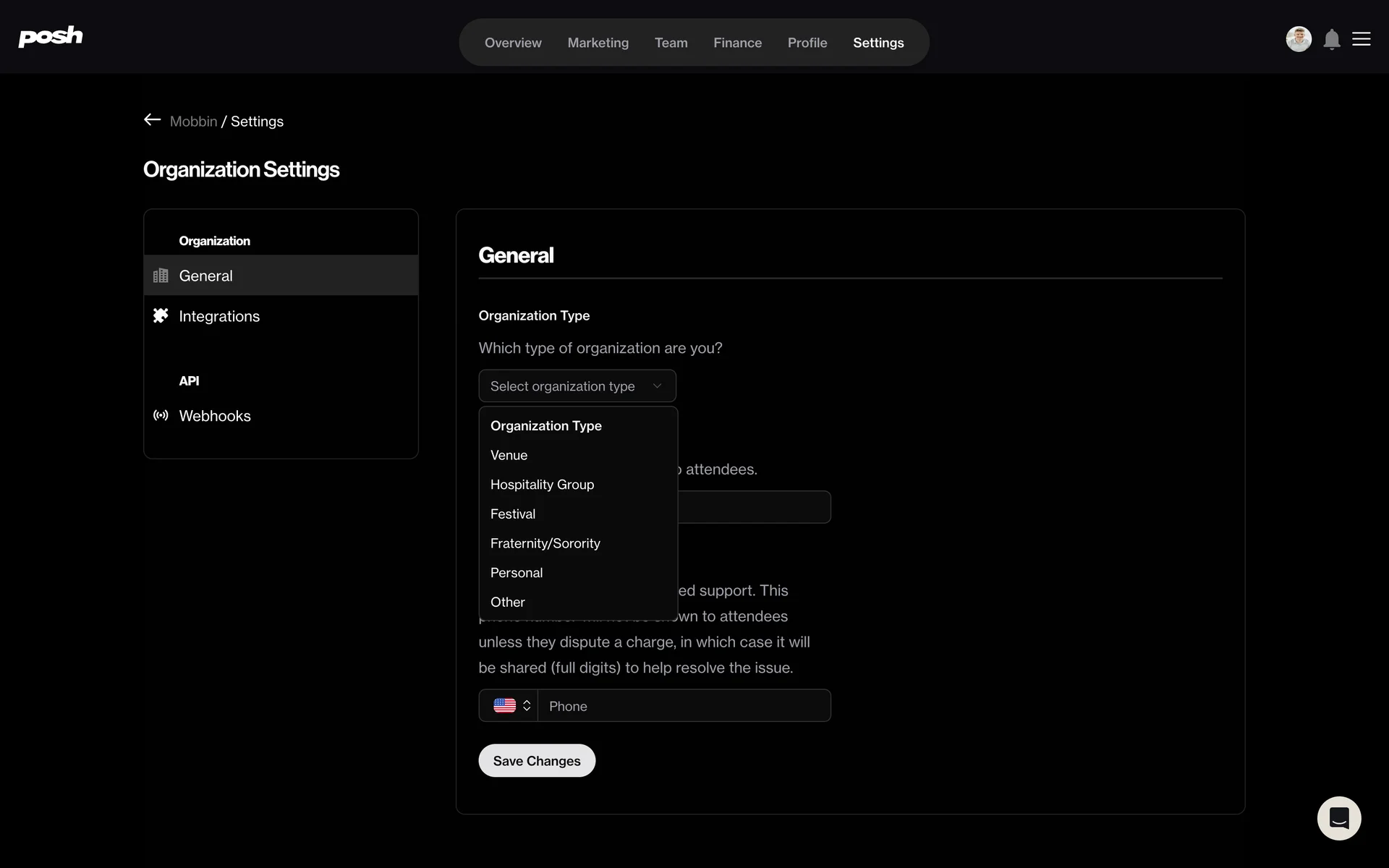Click the Save Changes button
Viewport: 1389px width, 868px height.
(x=536, y=761)
